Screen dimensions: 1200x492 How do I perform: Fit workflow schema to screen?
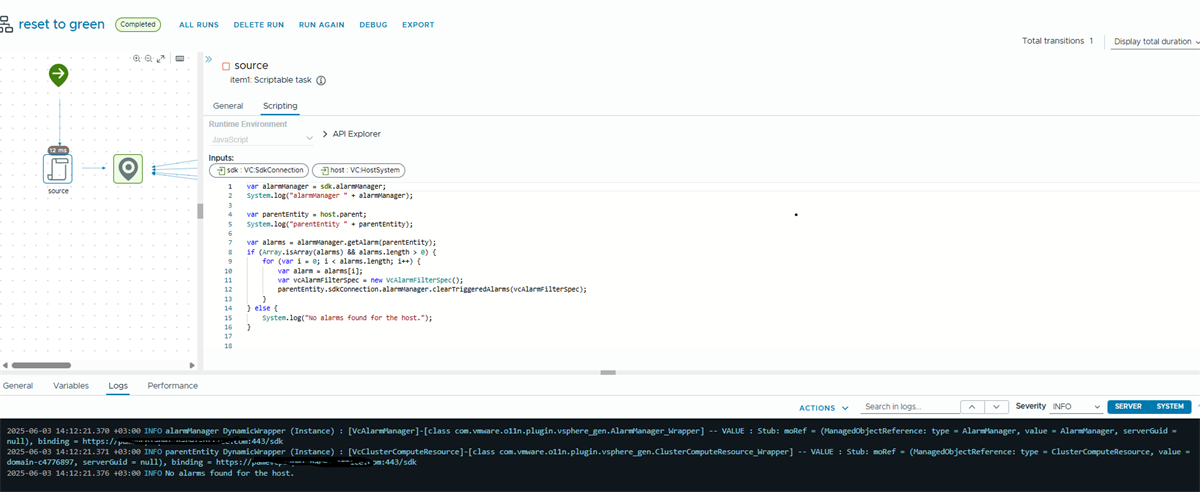(160, 59)
